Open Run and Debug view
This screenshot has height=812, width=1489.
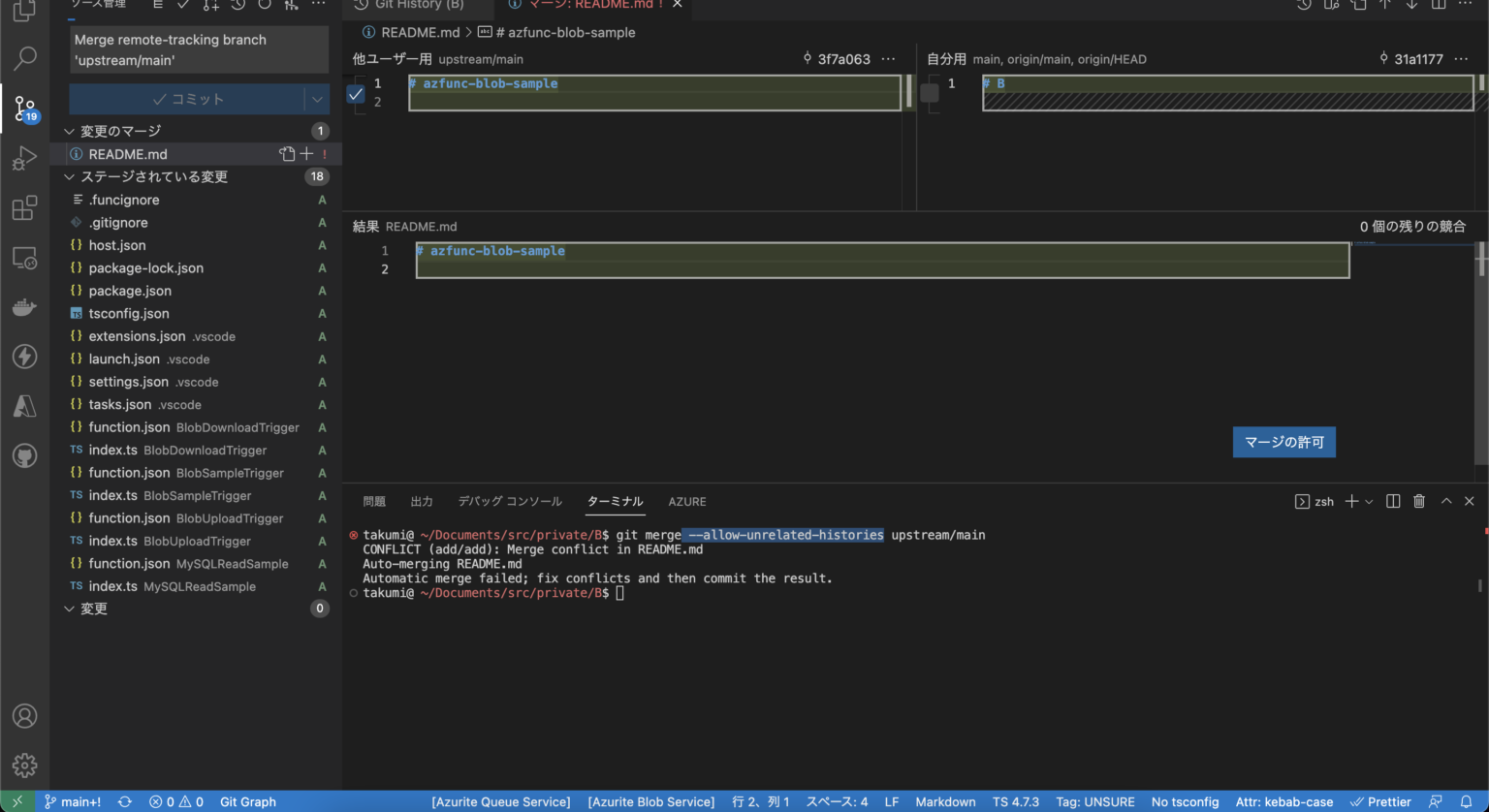click(24, 158)
